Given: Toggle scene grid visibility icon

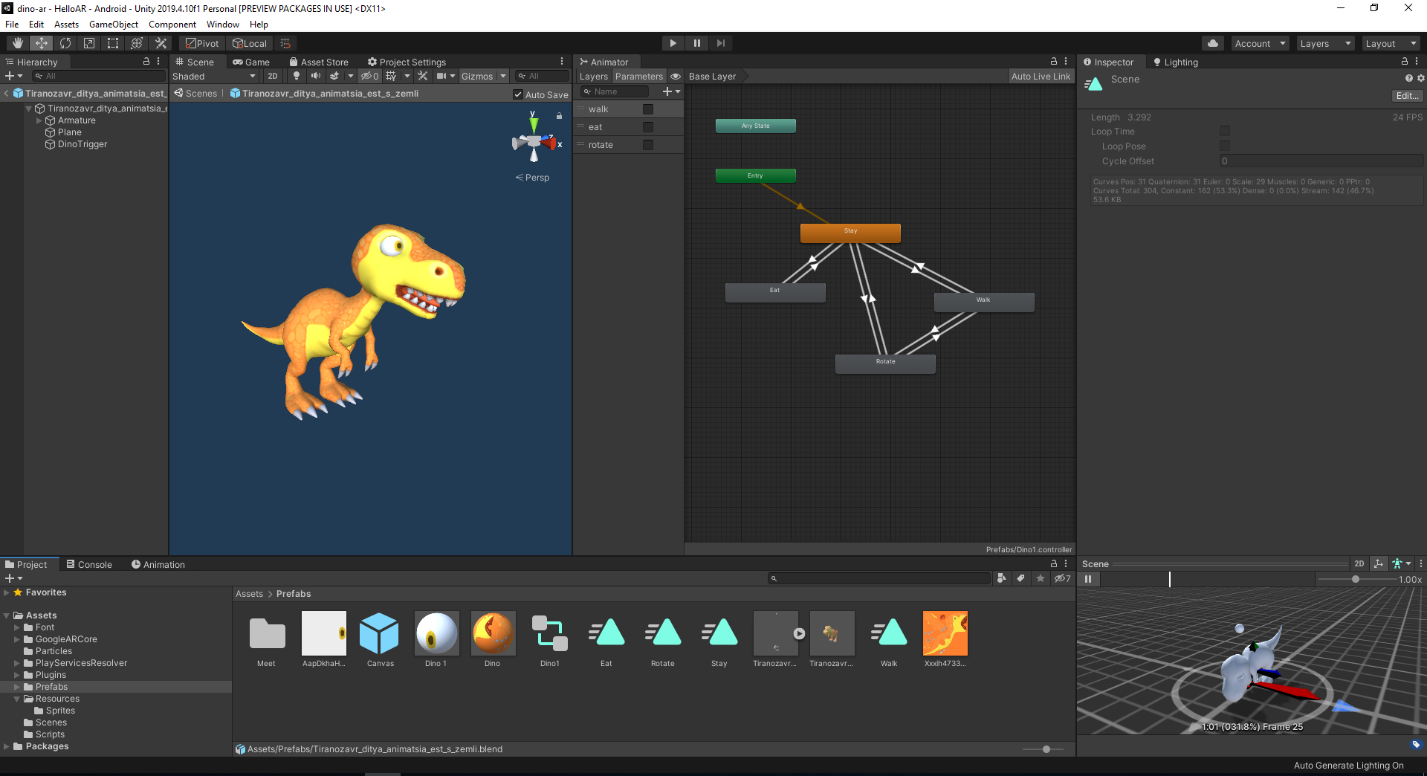Looking at the screenshot, I should 392,76.
